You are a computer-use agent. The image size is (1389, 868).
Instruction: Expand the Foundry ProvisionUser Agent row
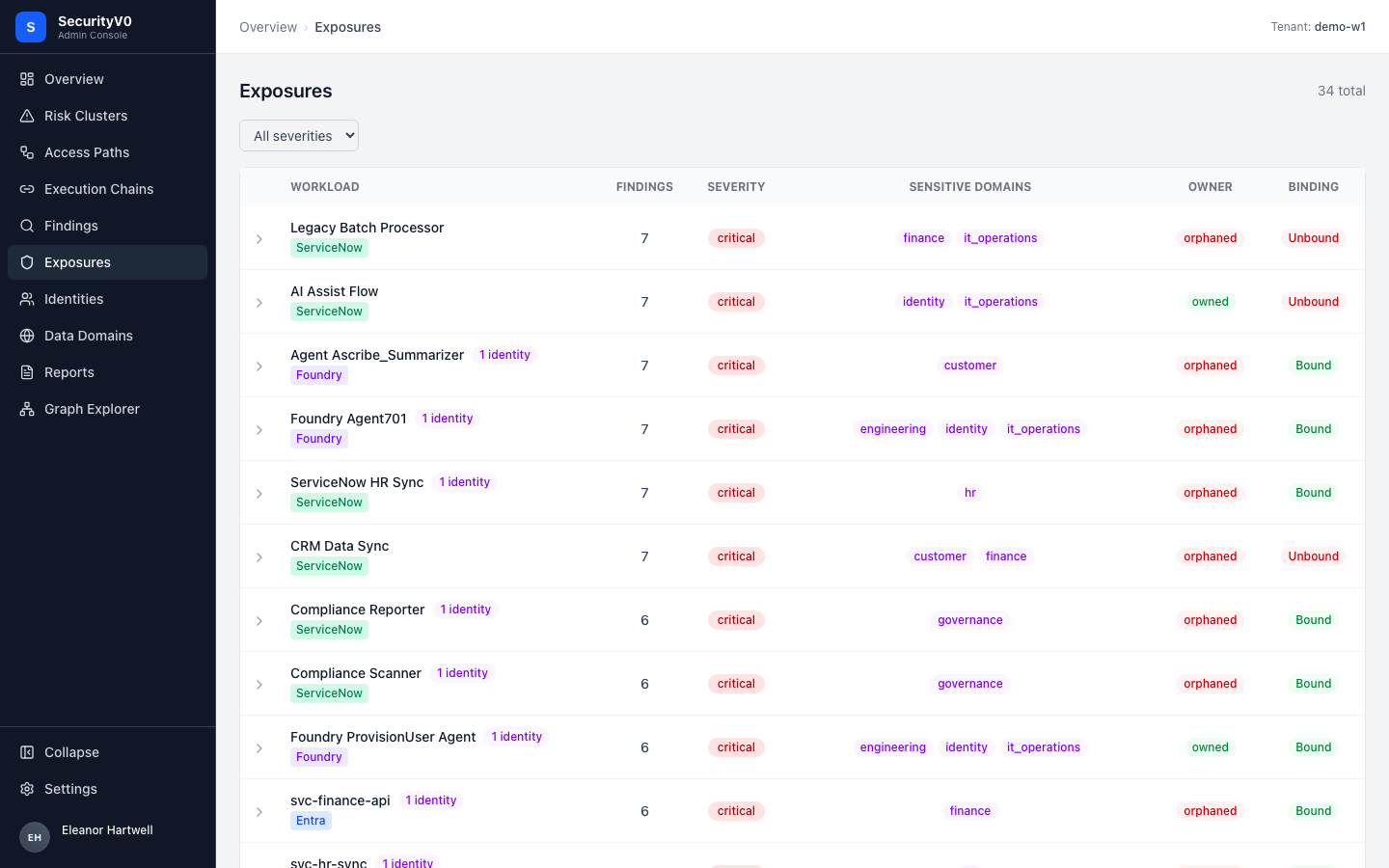(259, 748)
